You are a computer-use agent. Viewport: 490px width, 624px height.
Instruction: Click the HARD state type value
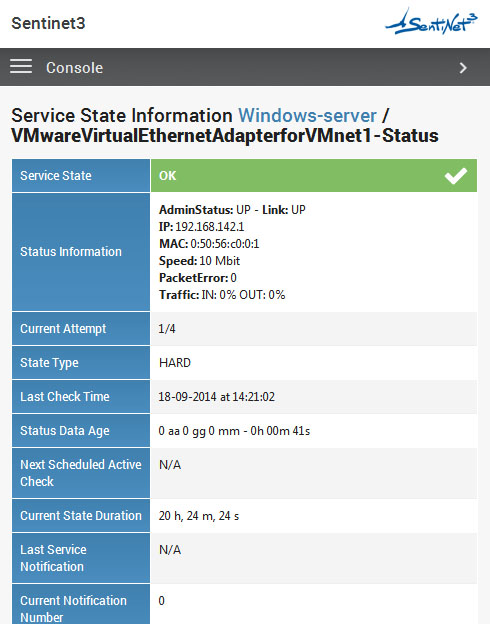click(175, 363)
